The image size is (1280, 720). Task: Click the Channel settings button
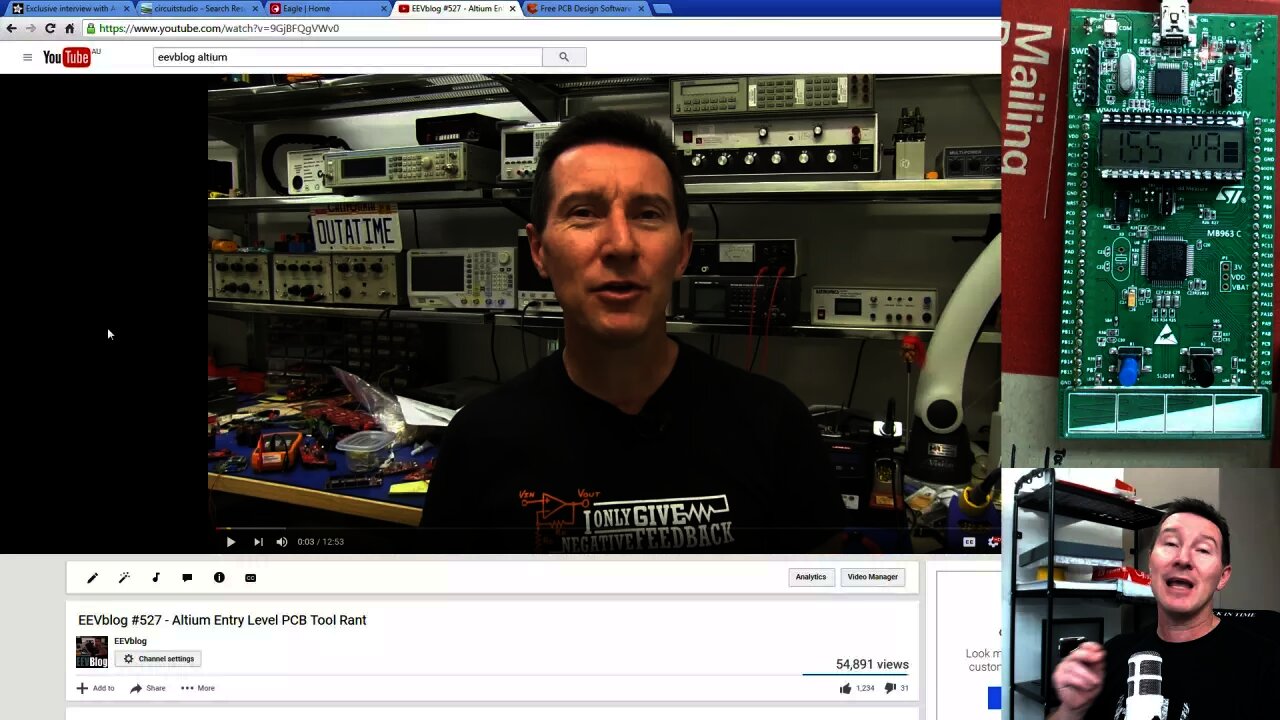158,659
